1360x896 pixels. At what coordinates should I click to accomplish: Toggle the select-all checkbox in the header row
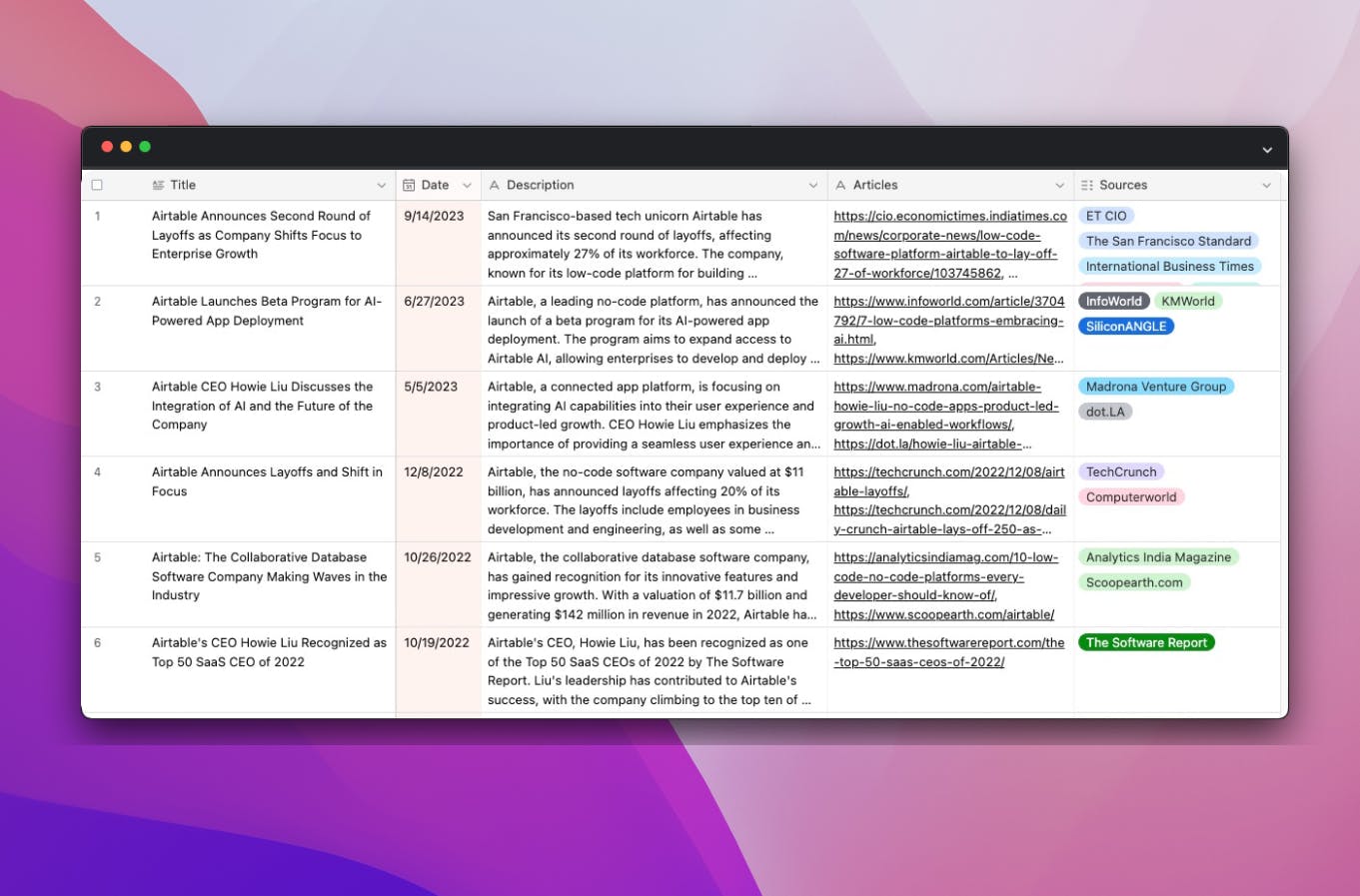[97, 184]
